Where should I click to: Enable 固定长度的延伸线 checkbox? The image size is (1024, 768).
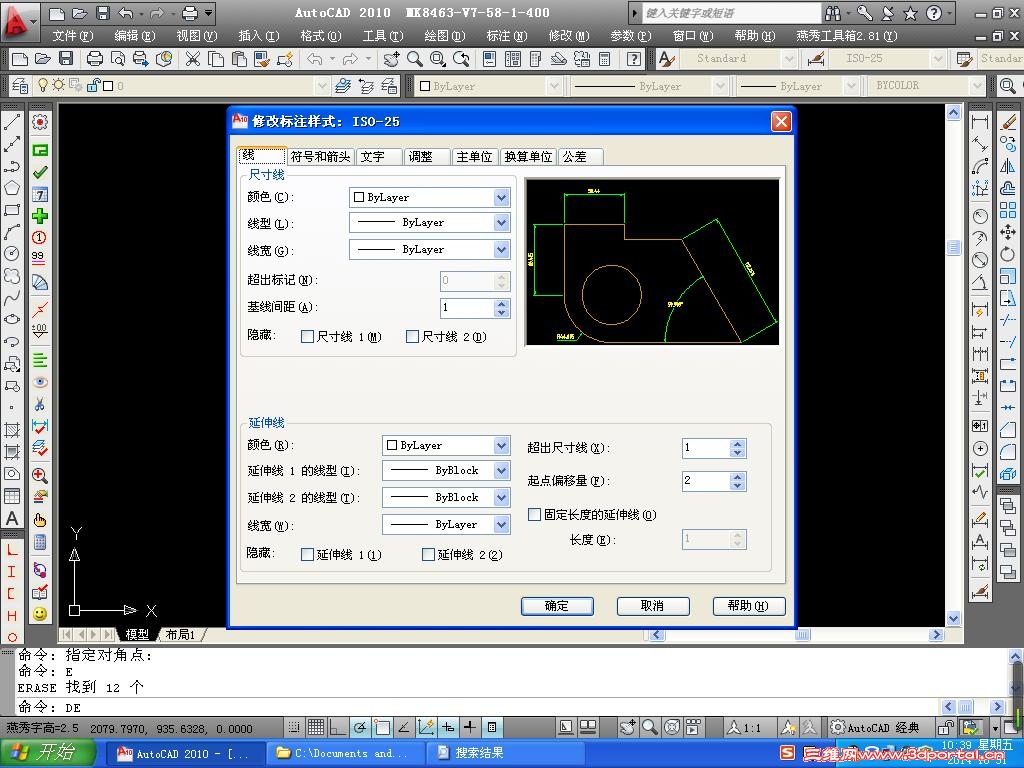pos(534,515)
